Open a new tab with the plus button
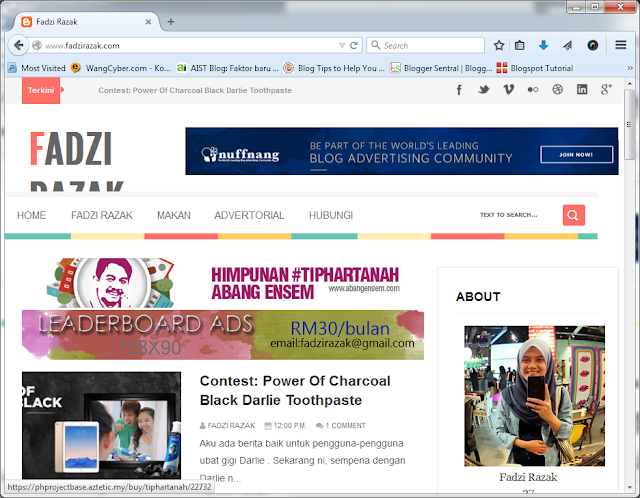The height and width of the screenshot is (498, 640). (171, 22)
